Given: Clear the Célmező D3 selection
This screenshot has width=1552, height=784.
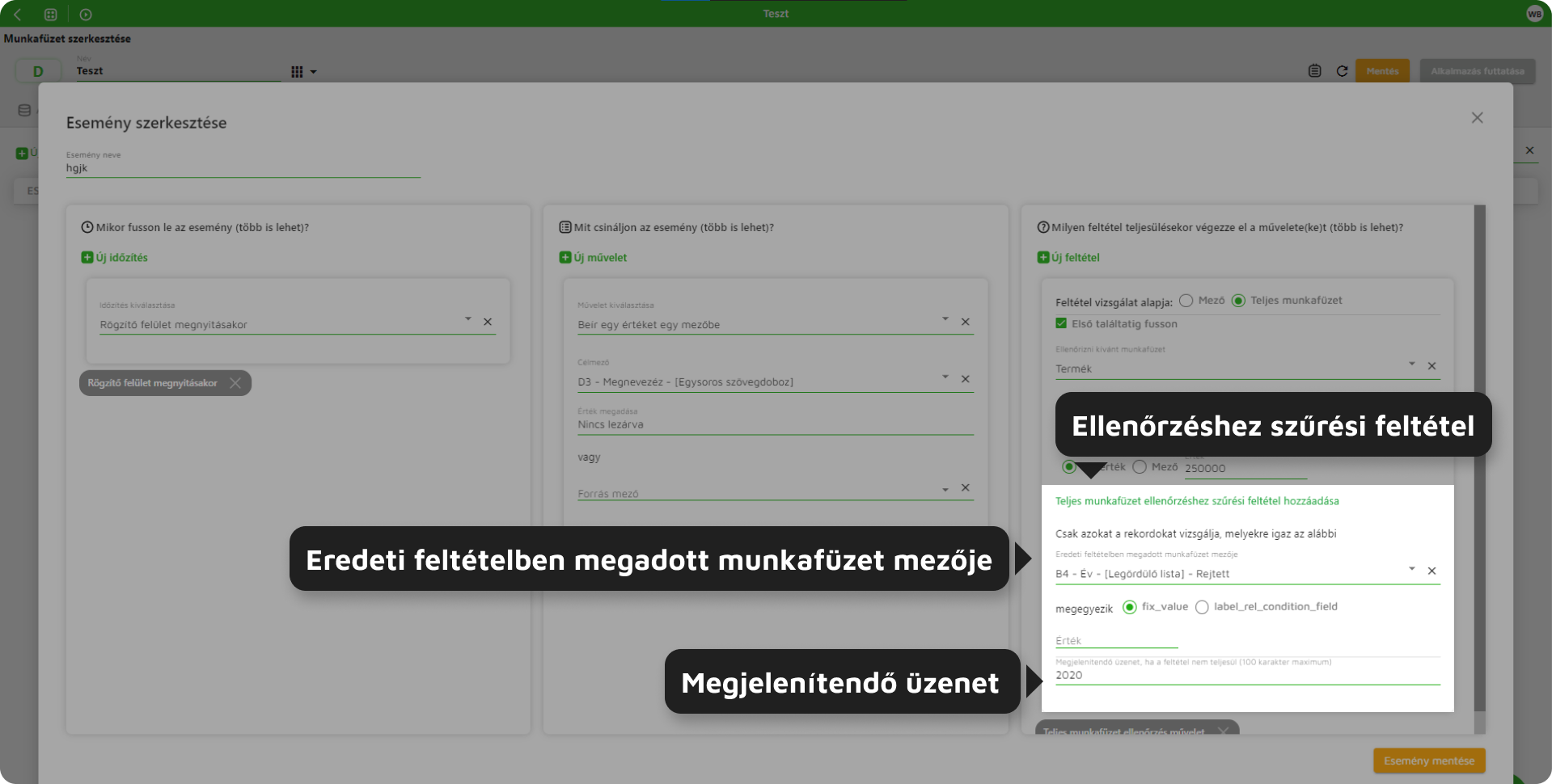Looking at the screenshot, I should (965, 379).
